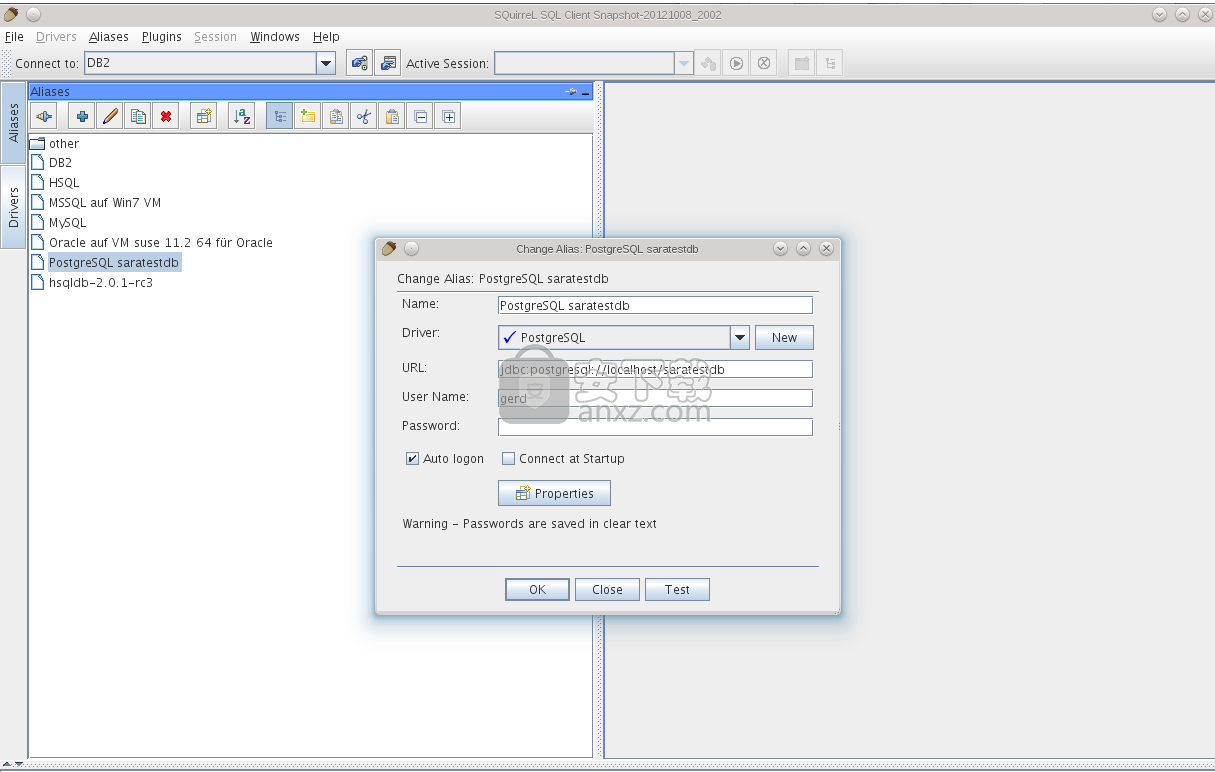Click the collapse all minus icon

(421, 117)
